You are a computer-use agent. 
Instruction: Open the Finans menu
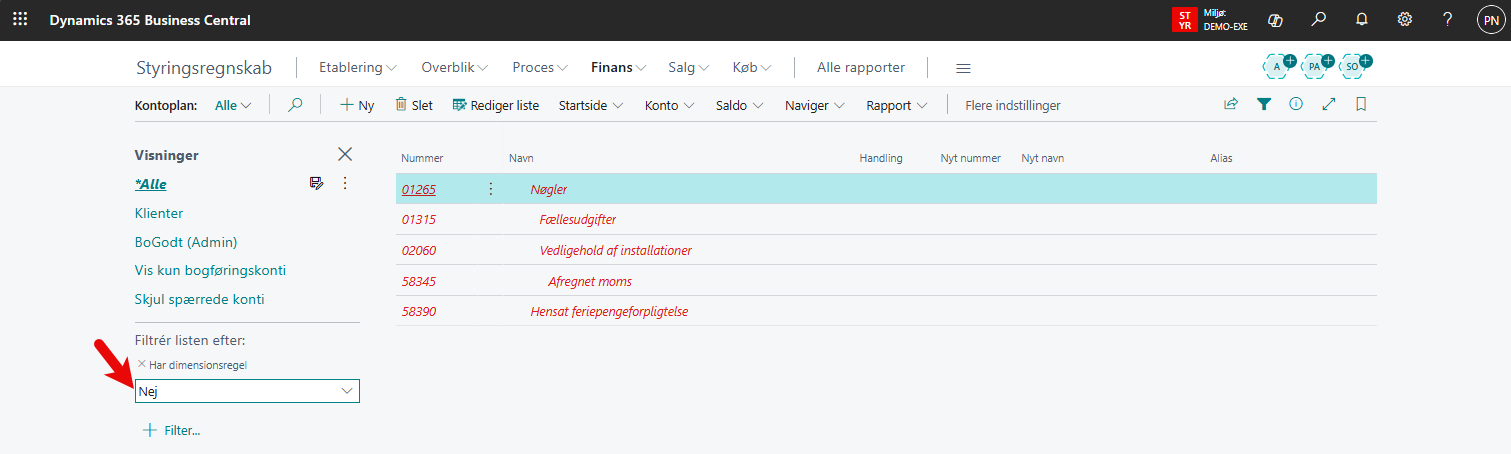(x=618, y=67)
